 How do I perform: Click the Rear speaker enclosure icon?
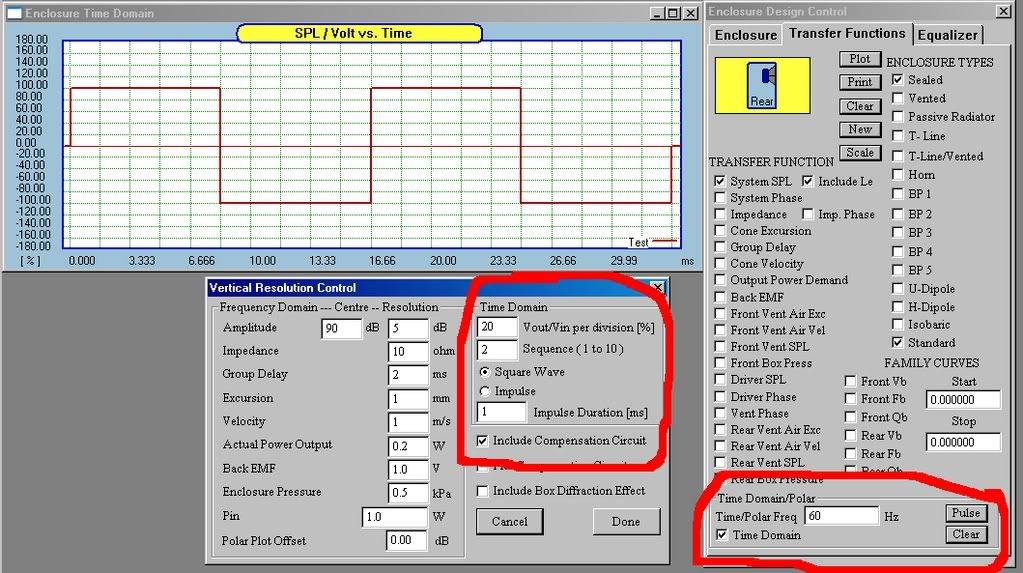762,85
